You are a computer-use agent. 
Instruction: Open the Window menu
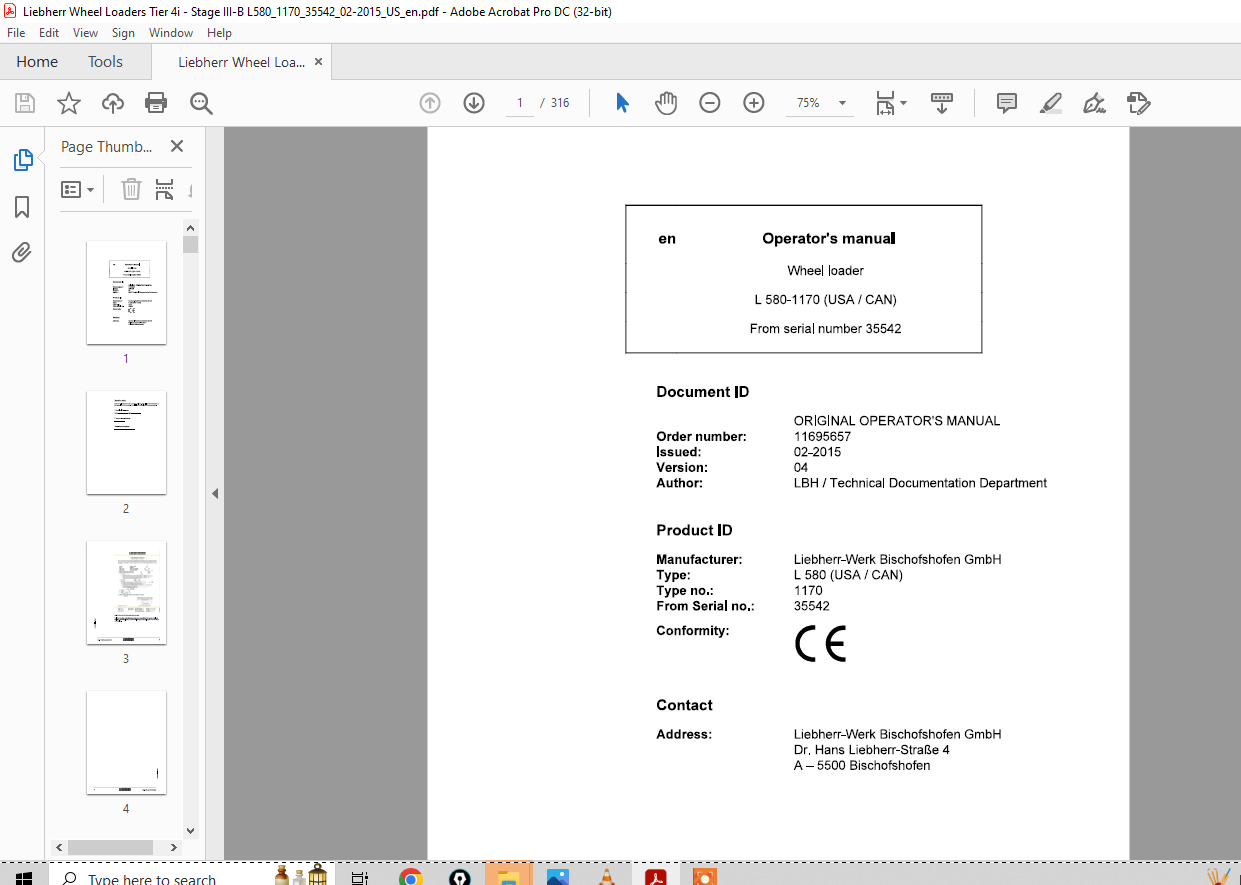tap(171, 33)
